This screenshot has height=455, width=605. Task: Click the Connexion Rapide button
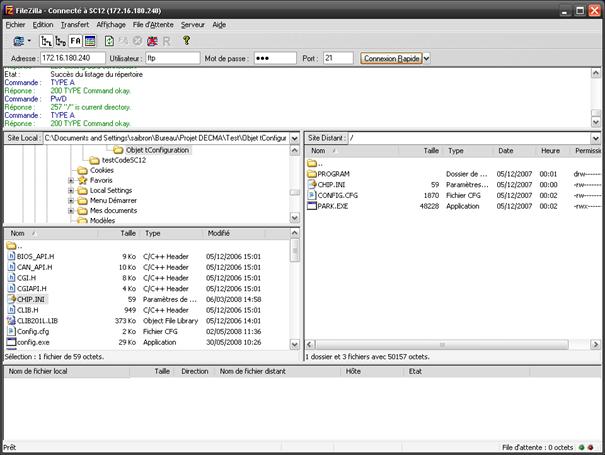pos(391,58)
